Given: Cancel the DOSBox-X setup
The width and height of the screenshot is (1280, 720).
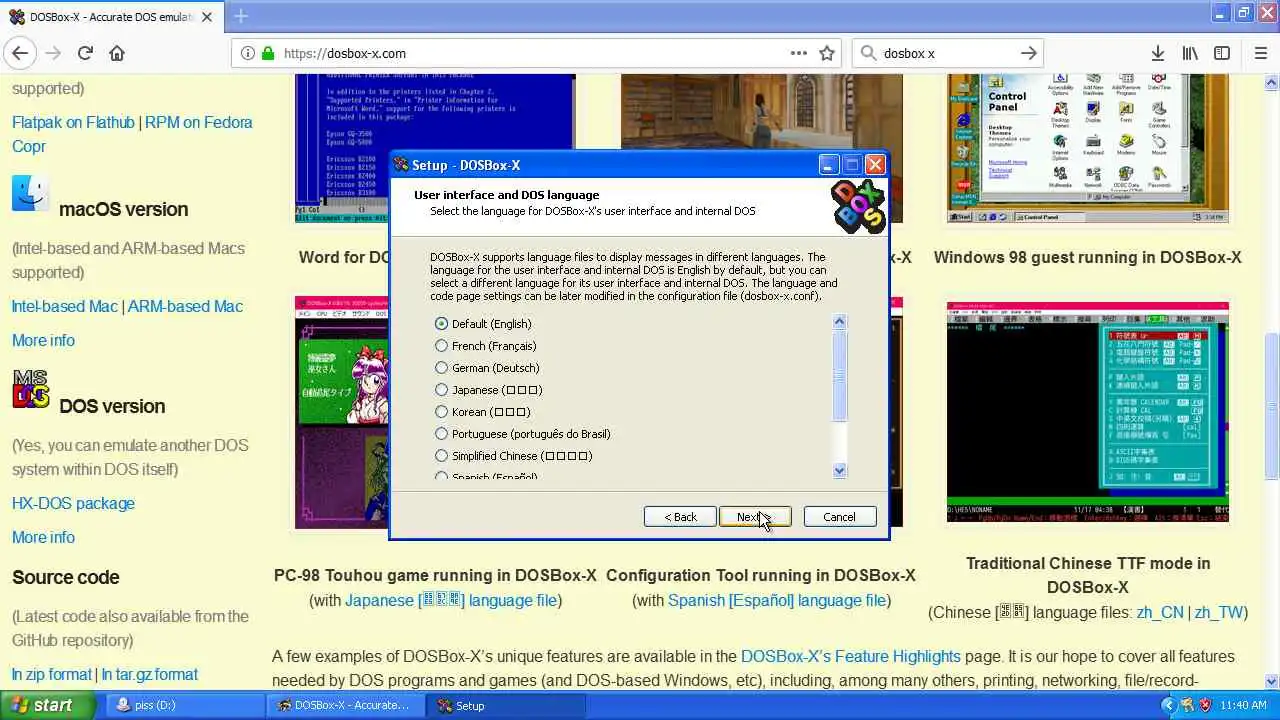Looking at the screenshot, I should pyautogui.click(x=839, y=517).
